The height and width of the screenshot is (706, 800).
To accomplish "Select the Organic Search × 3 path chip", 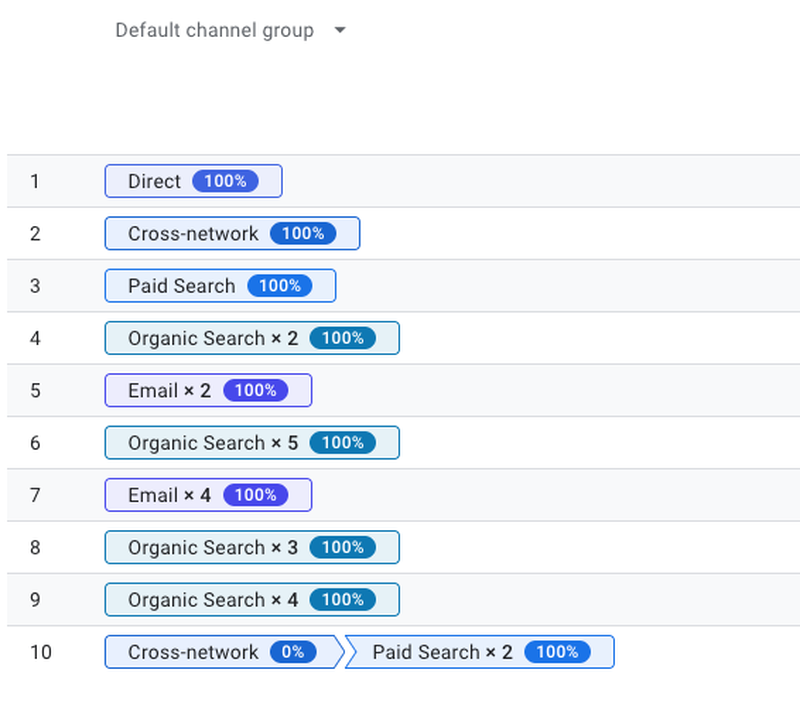I will pos(252,547).
